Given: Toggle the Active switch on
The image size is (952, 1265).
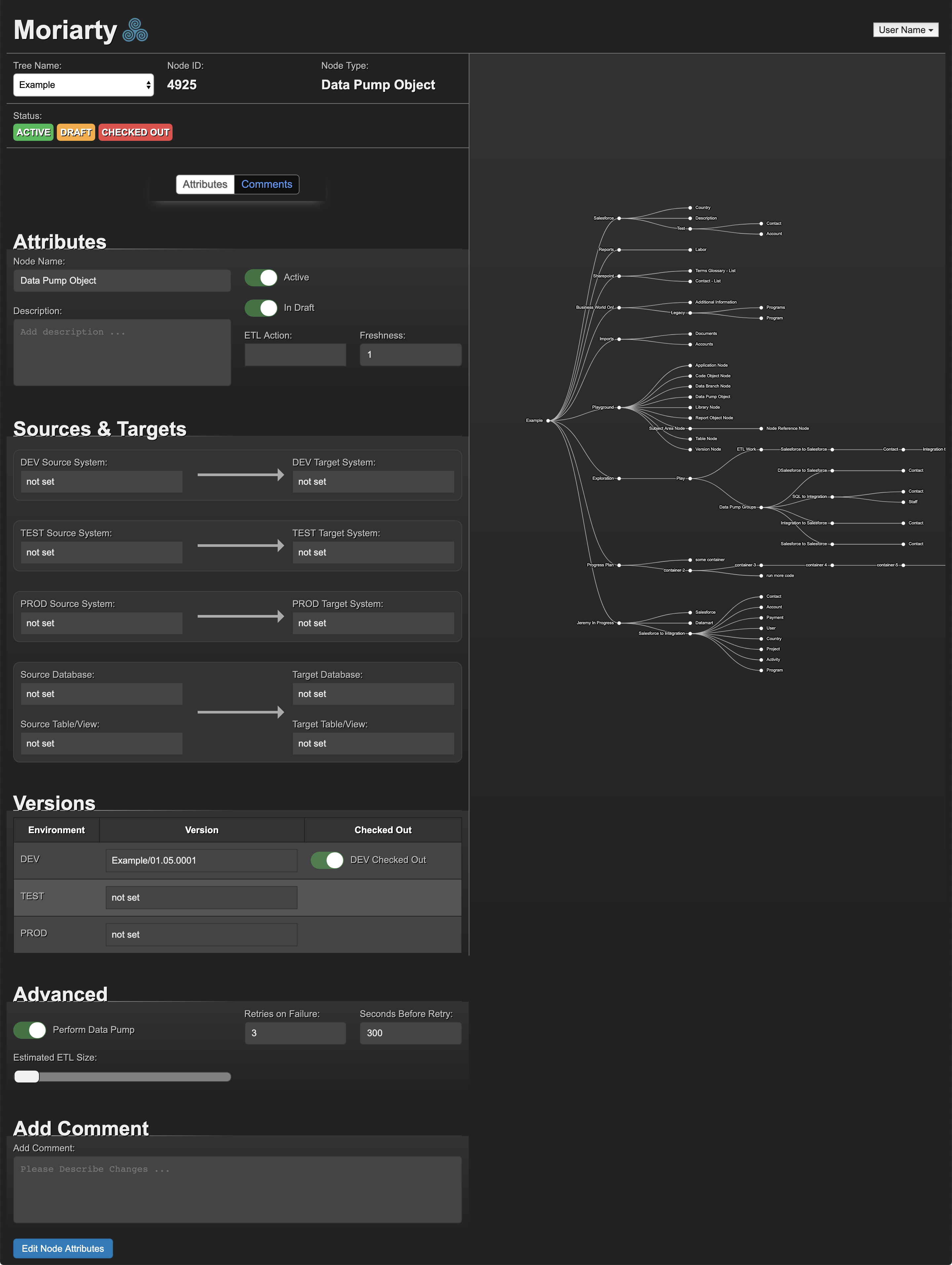Looking at the screenshot, I should pos(262,277).
